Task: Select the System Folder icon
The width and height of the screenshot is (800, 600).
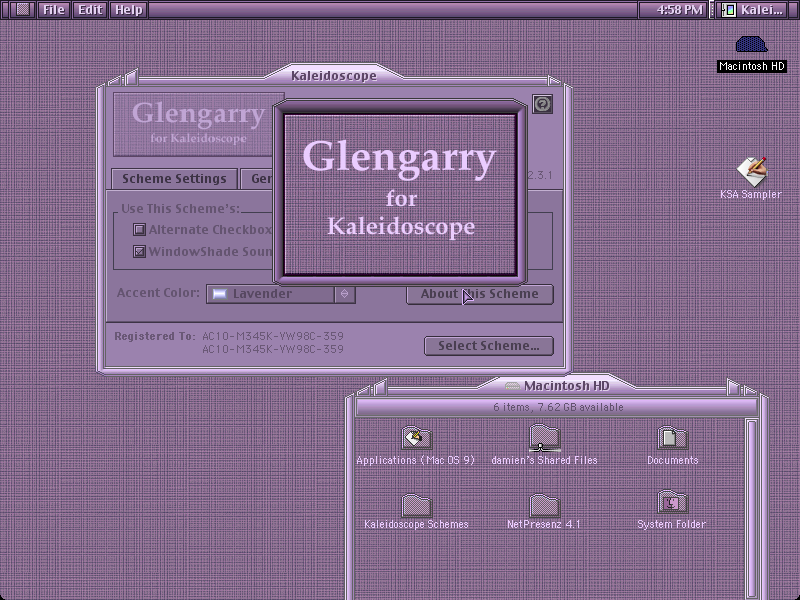Action: tap(672, 503)
